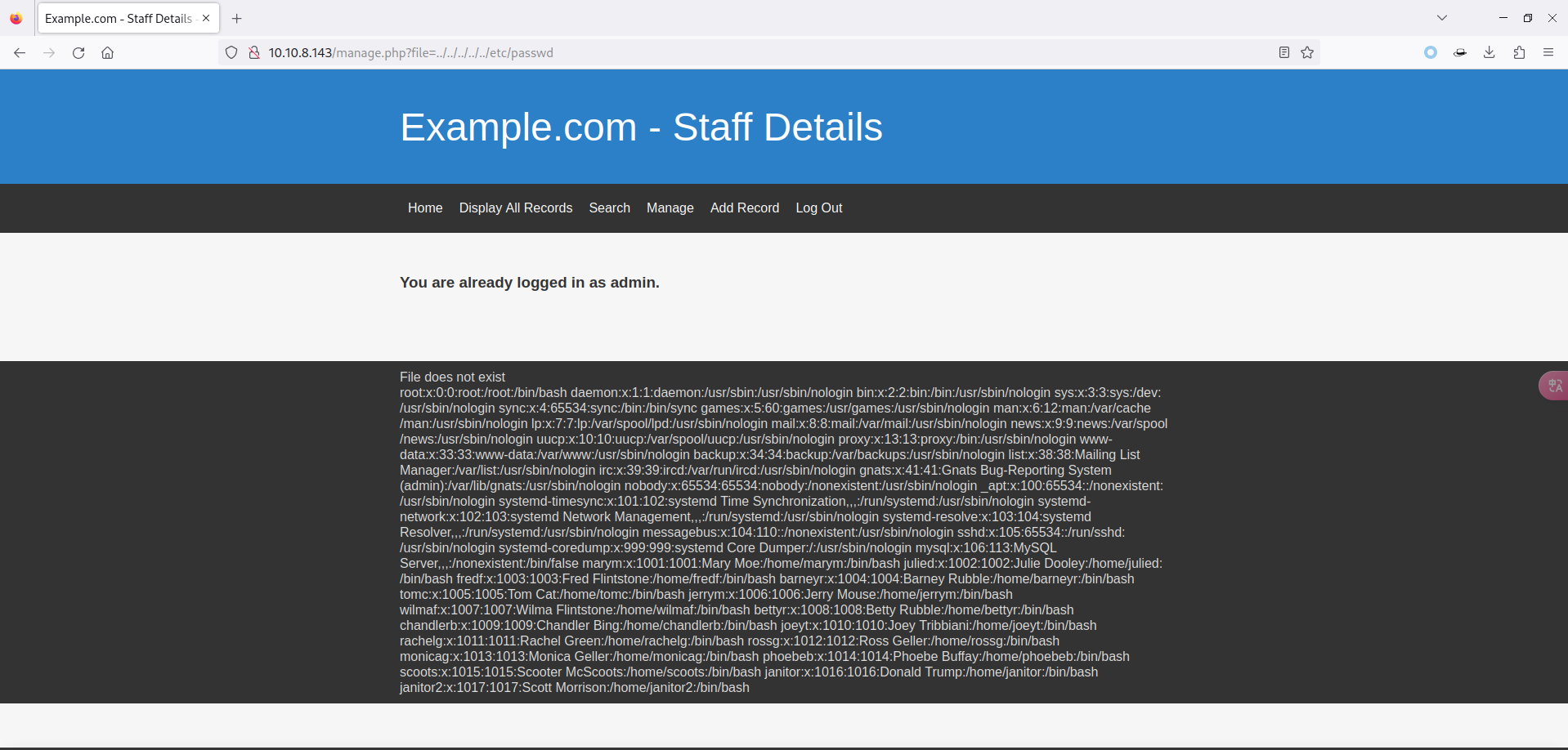1568x750 pixels.
Task: Click the URL address bar field
Action: tap(736, 53)
